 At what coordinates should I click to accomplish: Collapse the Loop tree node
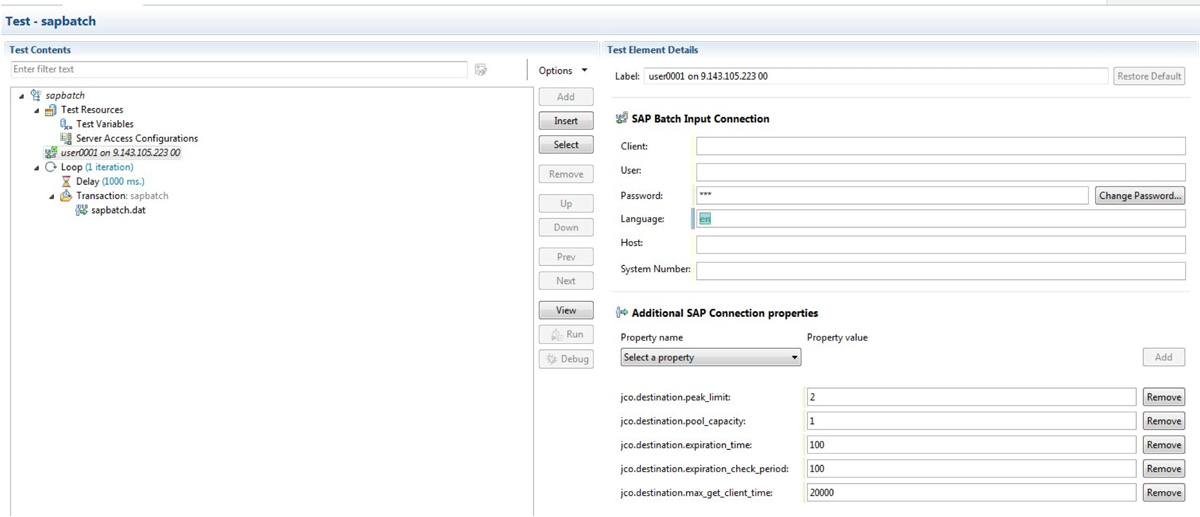[x=36, y=167]
